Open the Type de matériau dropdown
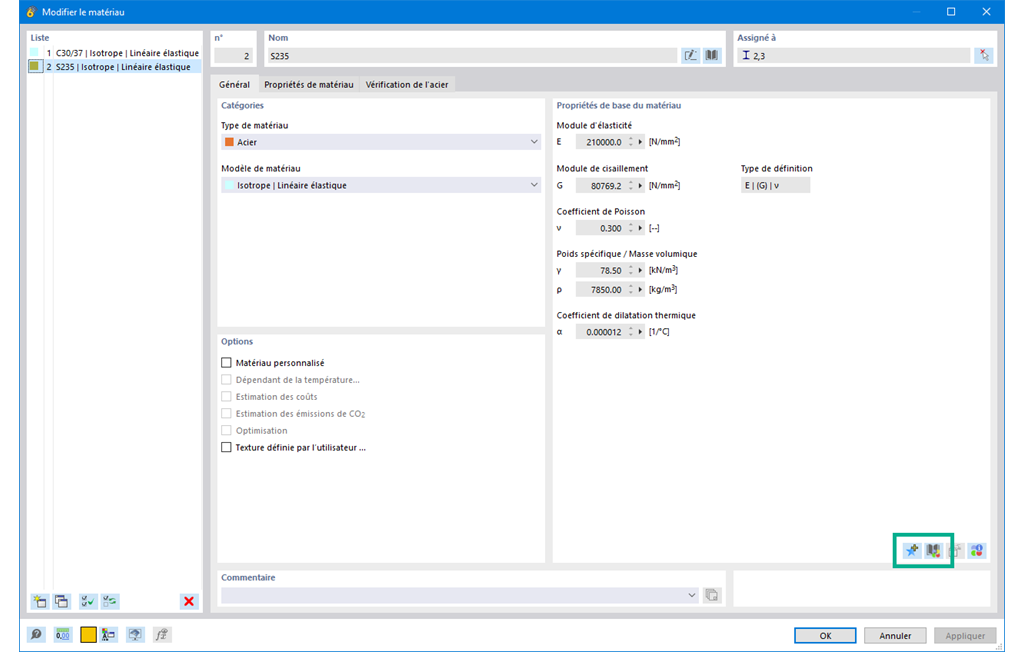The image size is (1024, 652). tap(381, 142)
